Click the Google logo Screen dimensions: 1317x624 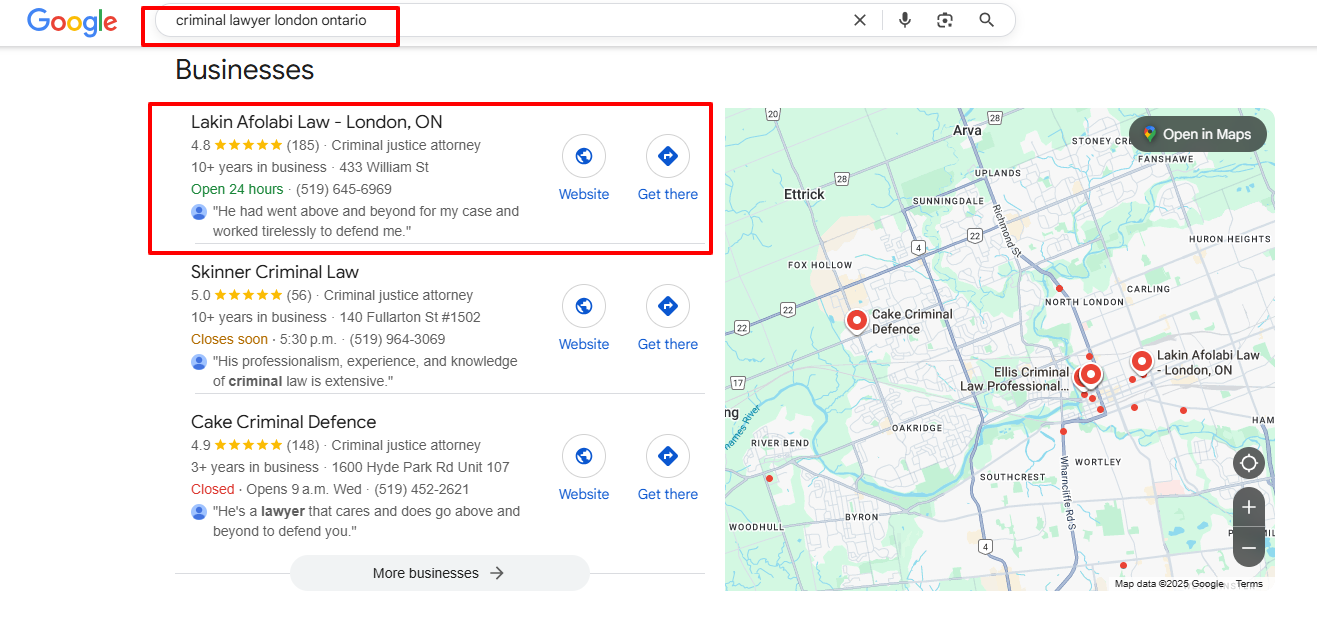point(72,21)
